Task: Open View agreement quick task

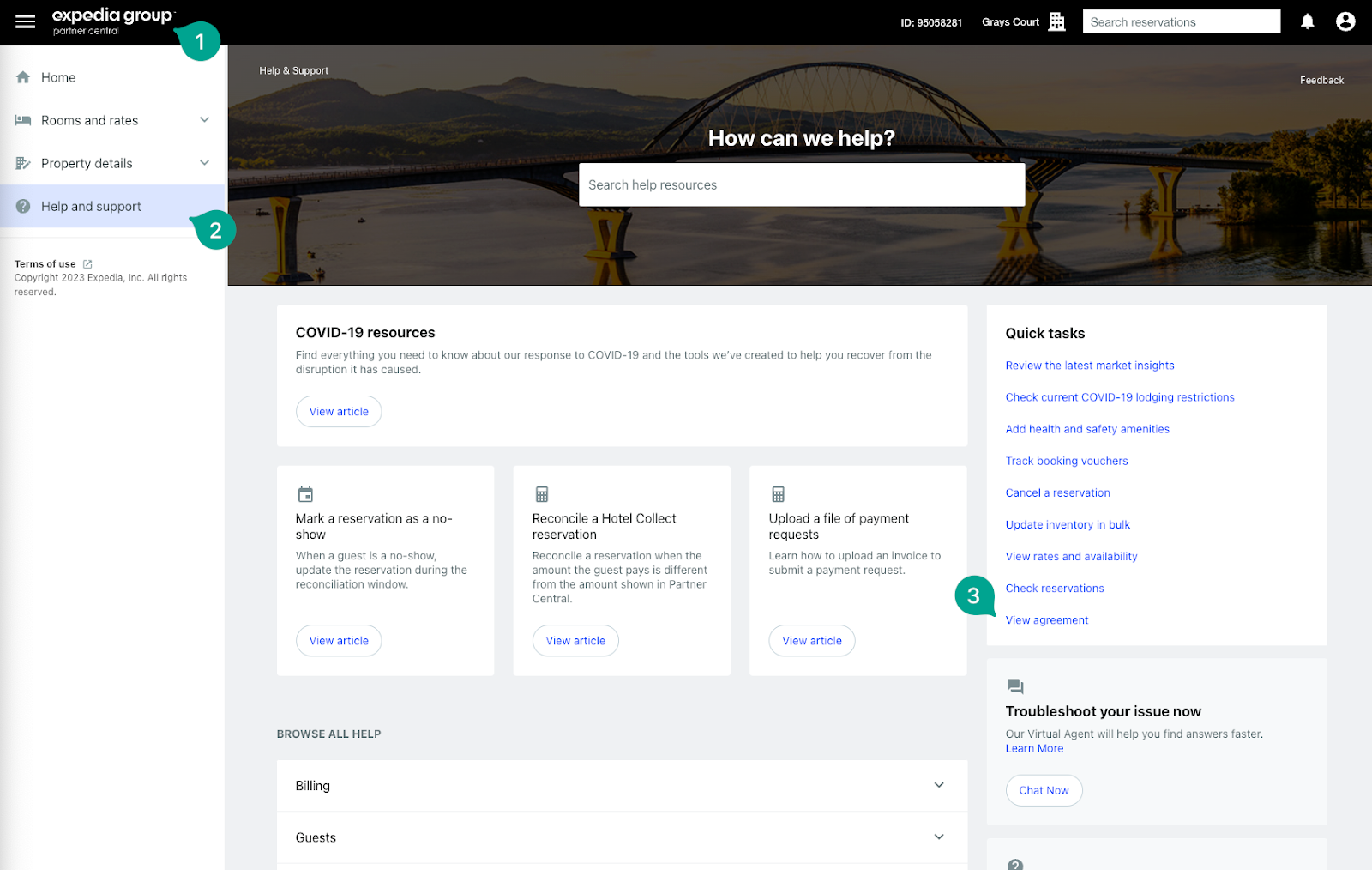Action: pyautogui.click(x=1047, y=619)
